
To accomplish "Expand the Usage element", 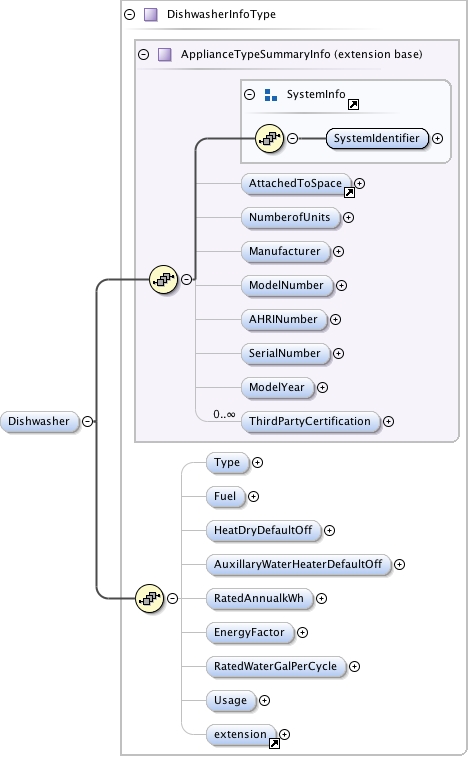I will 264,701.
